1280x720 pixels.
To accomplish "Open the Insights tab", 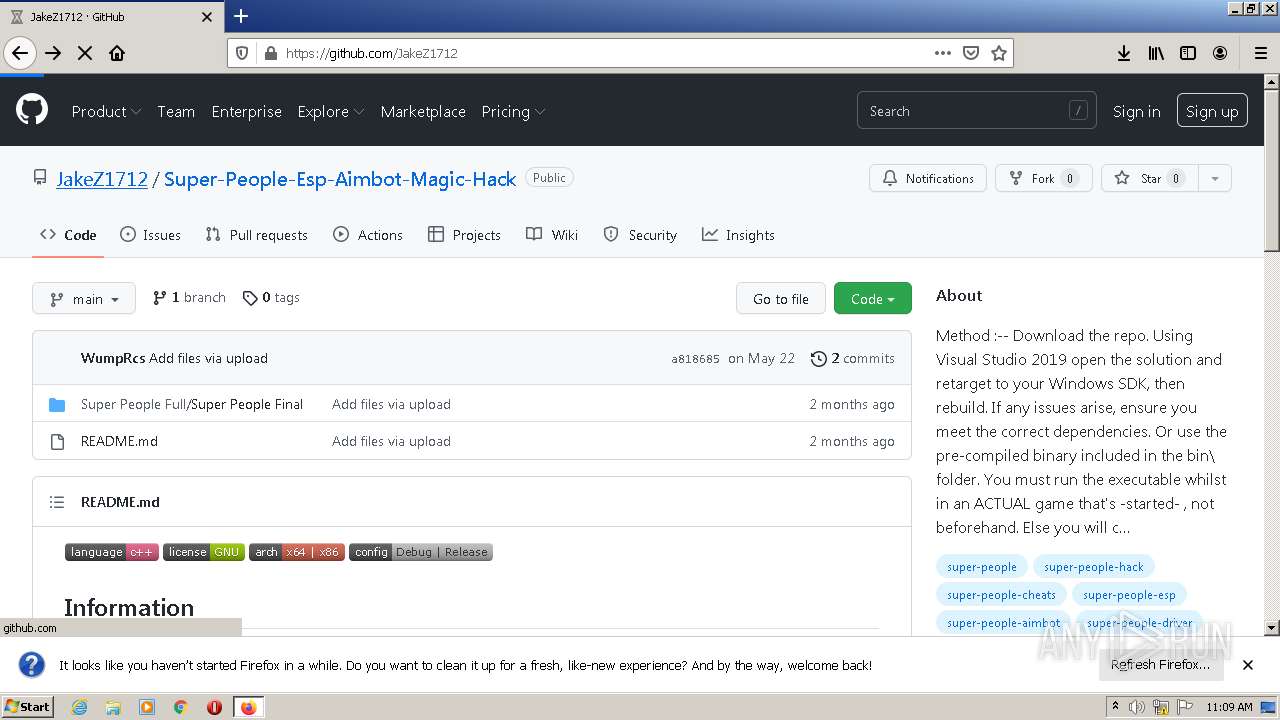I will pos(738,235).
